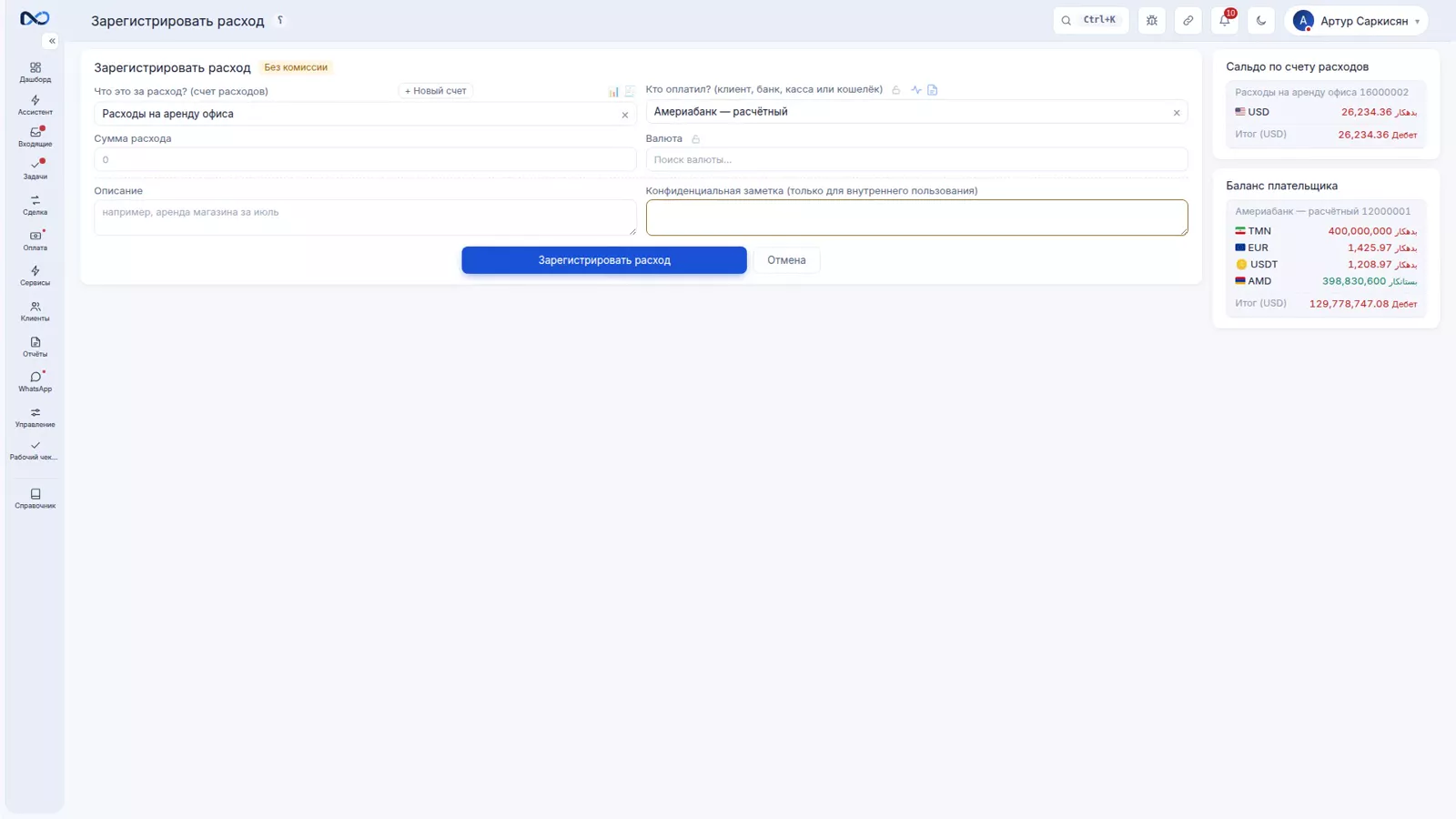
Task: Click the help icon beside the page title
Action: click(x=280, y=20)
